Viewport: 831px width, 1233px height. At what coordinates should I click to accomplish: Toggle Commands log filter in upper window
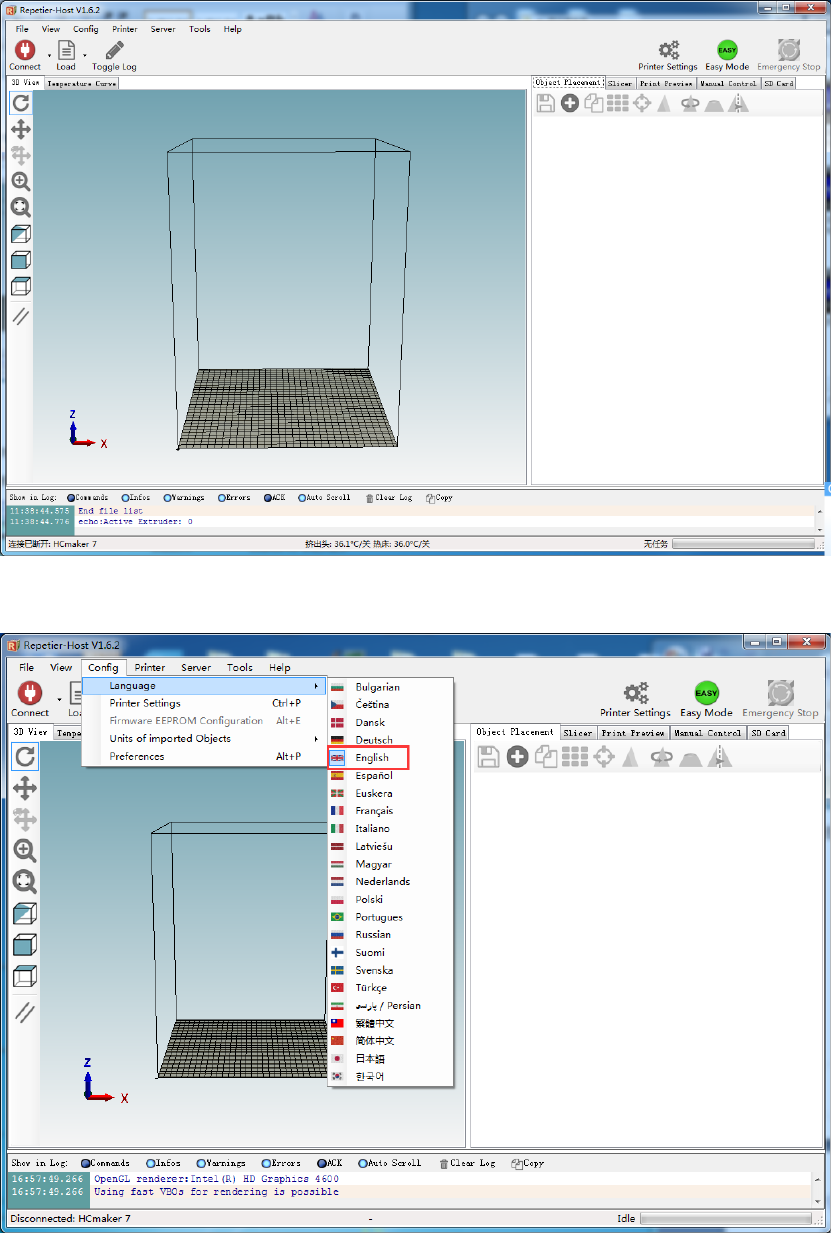coord(87,497)
